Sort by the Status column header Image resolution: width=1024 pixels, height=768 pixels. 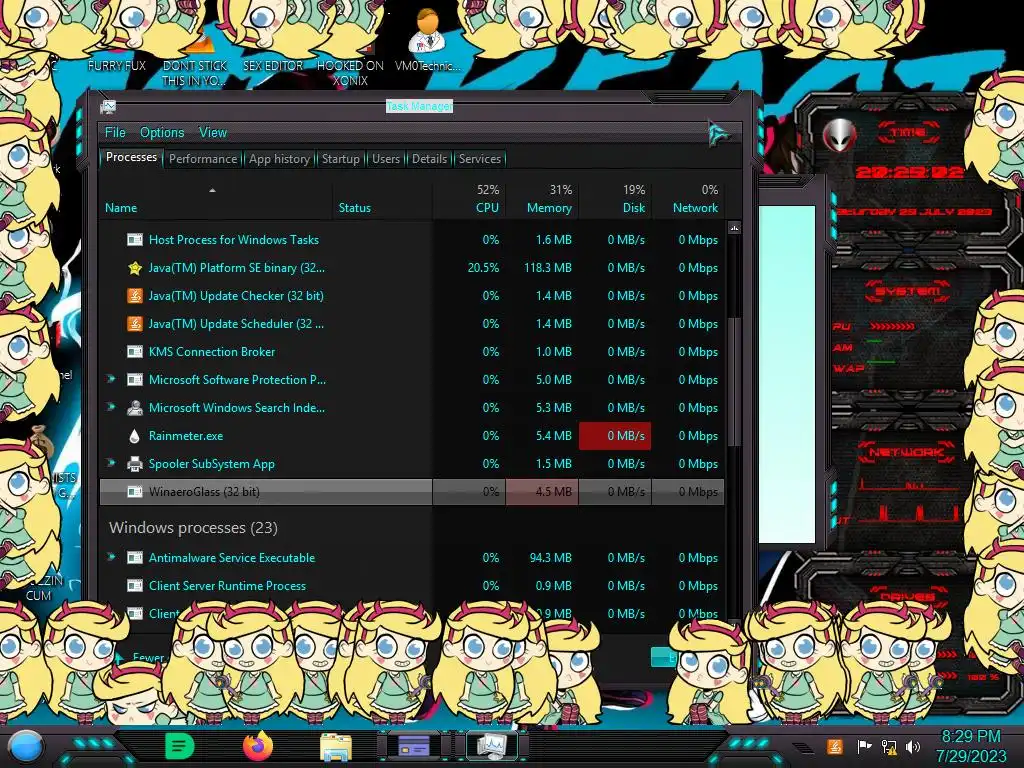click(x=383, y=199)
